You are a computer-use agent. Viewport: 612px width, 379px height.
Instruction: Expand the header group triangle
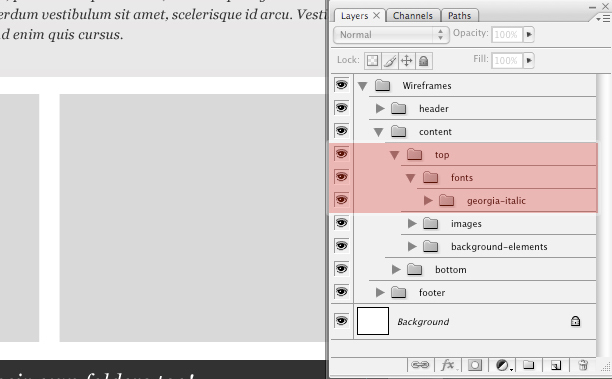(x=380, y=109)
